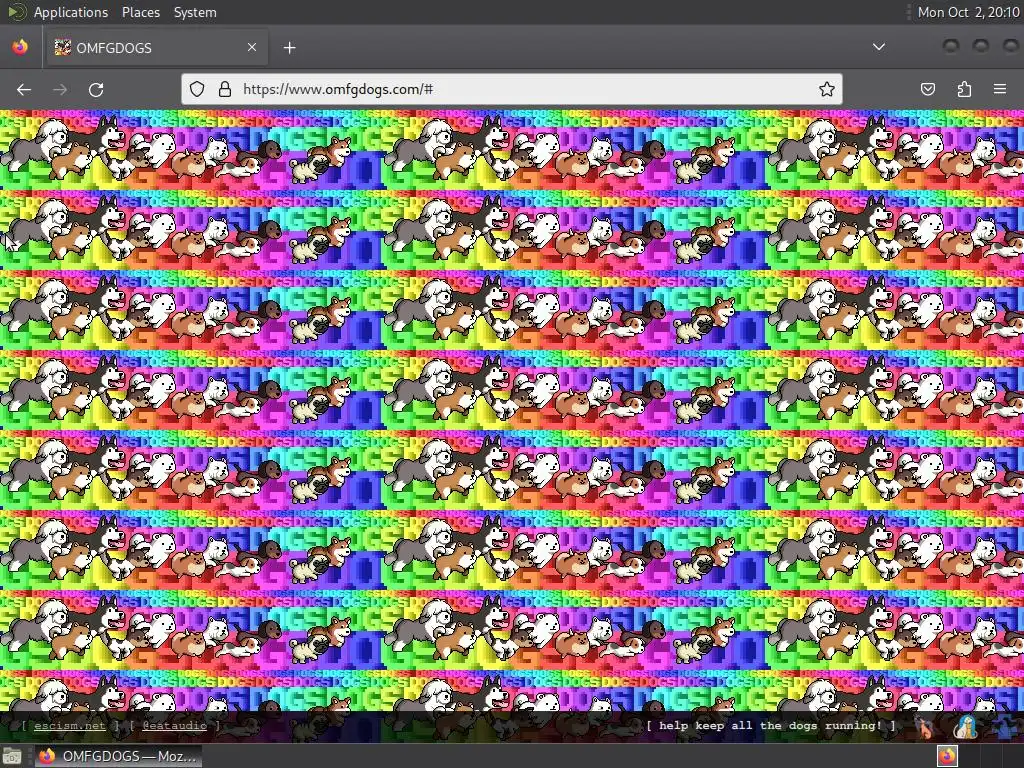Open the Extensions puzzle icon

pyautogui.click(x=964, y=89)
